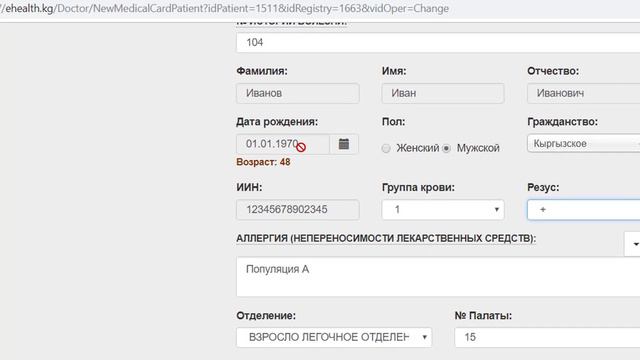Screen dimensions: 640x360
Task: Click the Отделение label text
Action: [266, 316]
